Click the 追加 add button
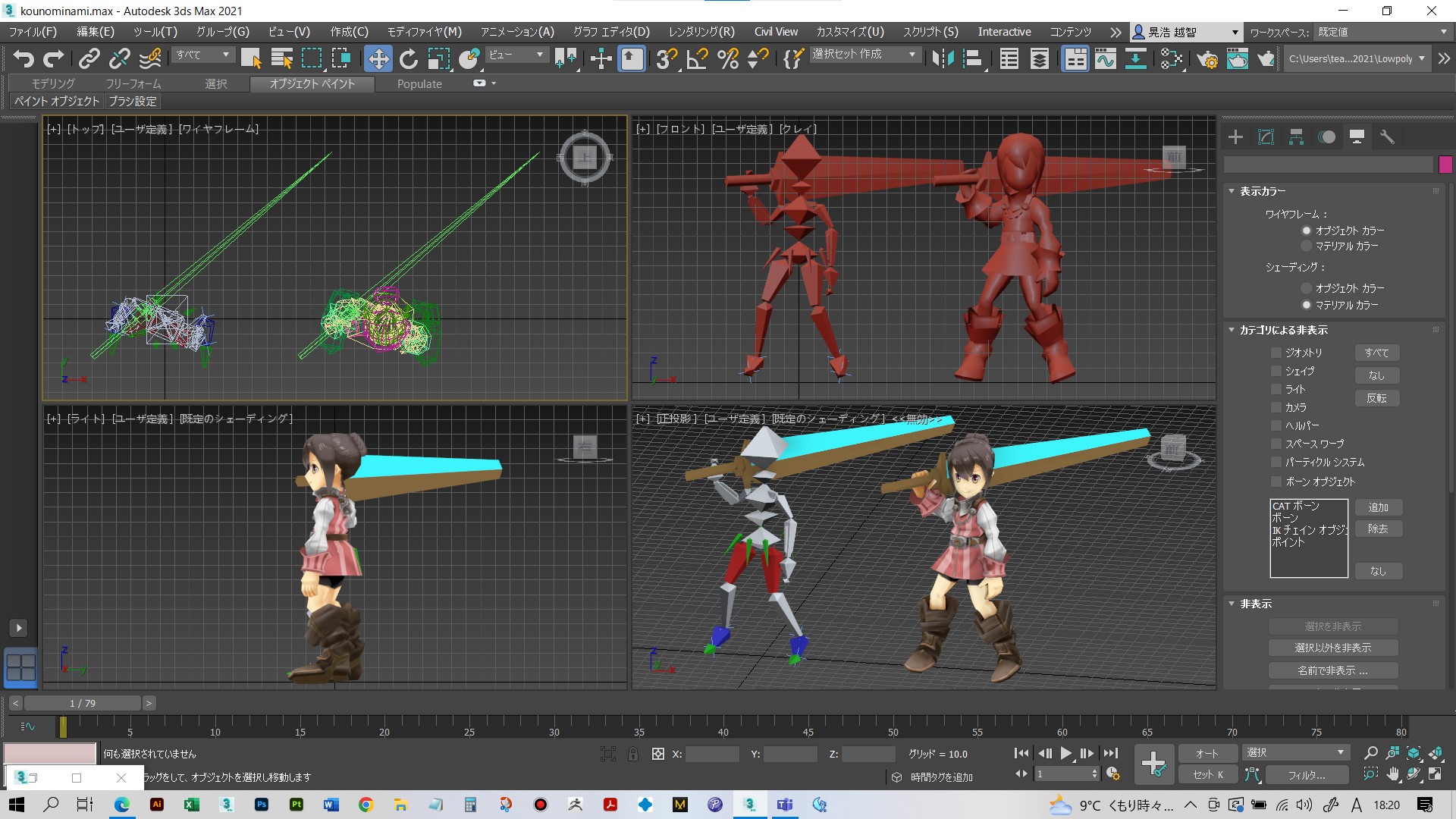The image size is (1456, 819). click(x=1379, y=507)
